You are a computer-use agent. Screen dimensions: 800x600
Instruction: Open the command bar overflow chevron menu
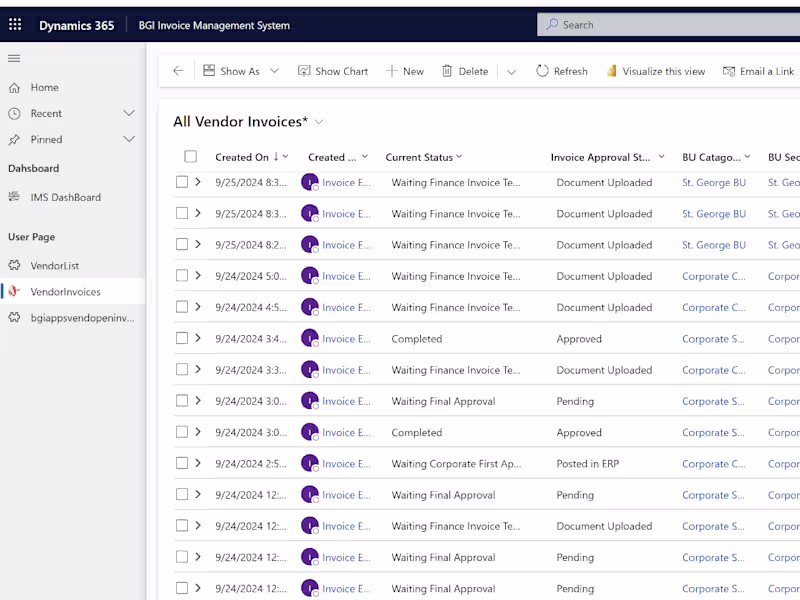pyautogui.click(x=513, y=71)
